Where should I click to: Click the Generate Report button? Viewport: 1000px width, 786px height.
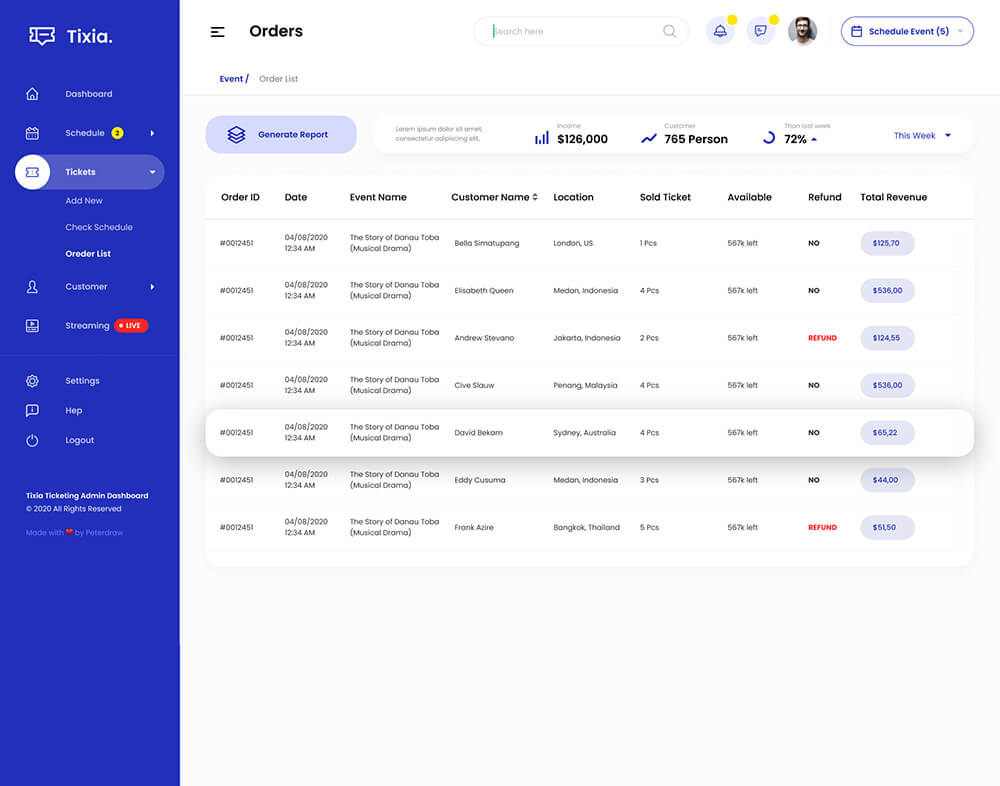click(281, 135)
